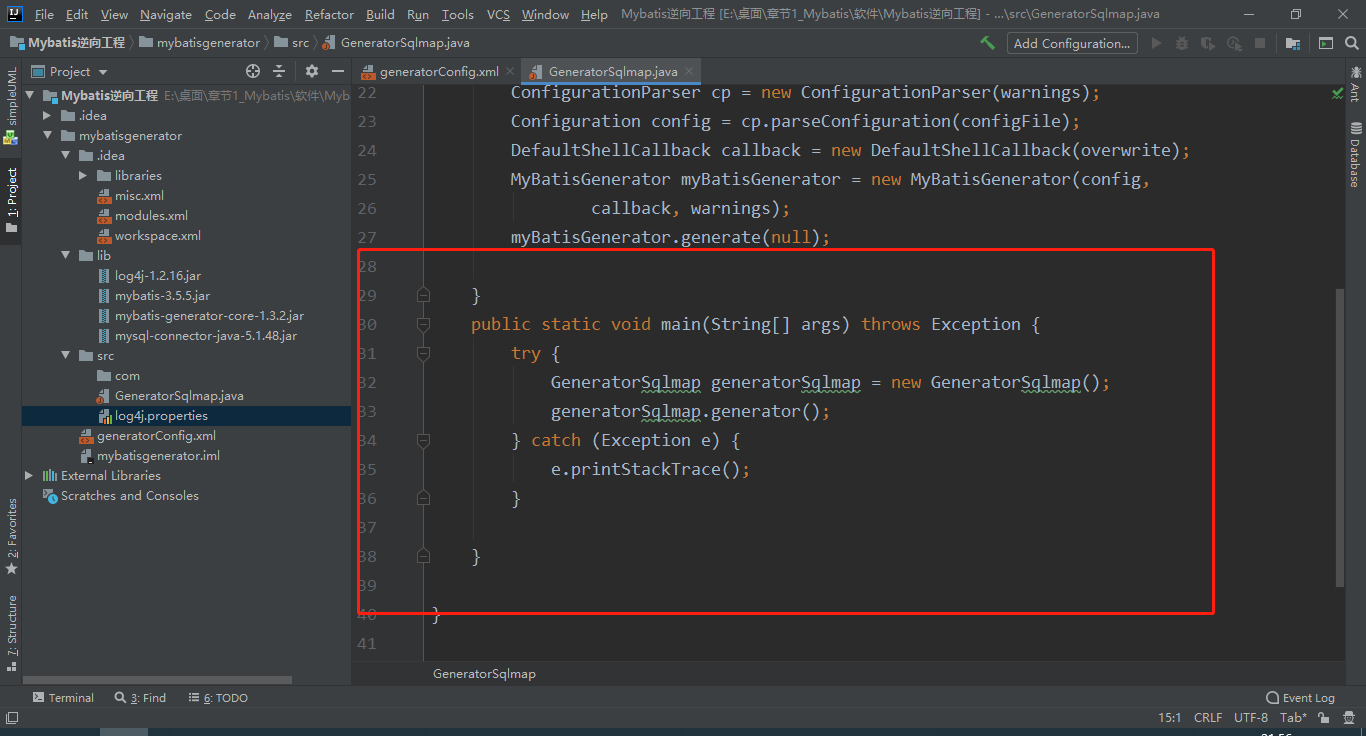The height and width of the screenshot is (736, 1366).
Task: Open the Navigate menu
Action: click(166, 15)
